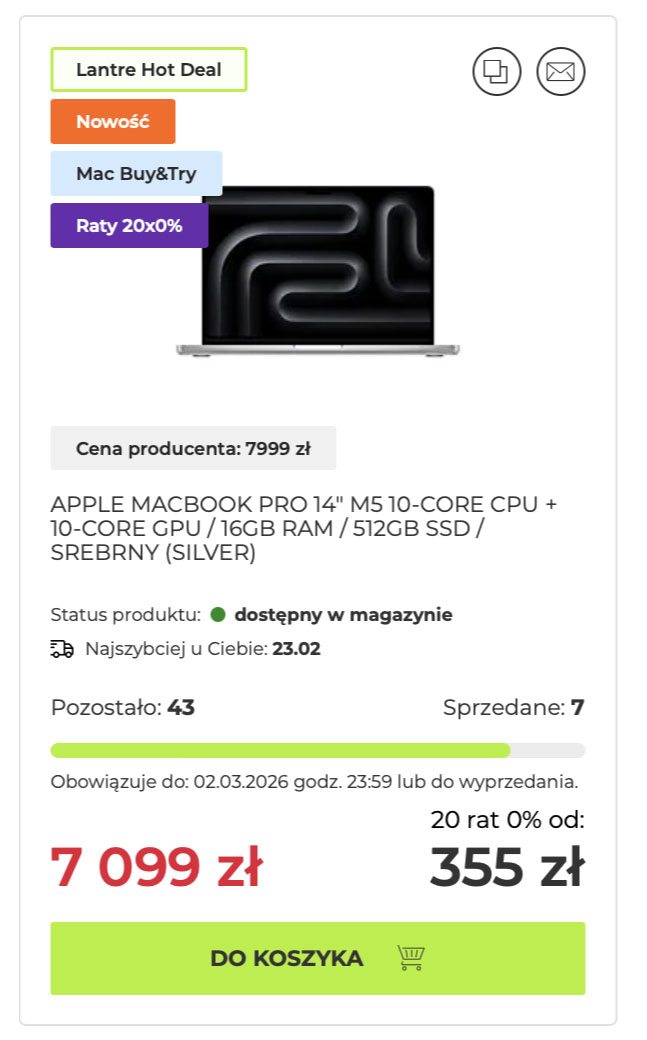This screenshot has width=647, height=1040.
Task: Select the orange Nowość badge
Action: pos(113,122)
